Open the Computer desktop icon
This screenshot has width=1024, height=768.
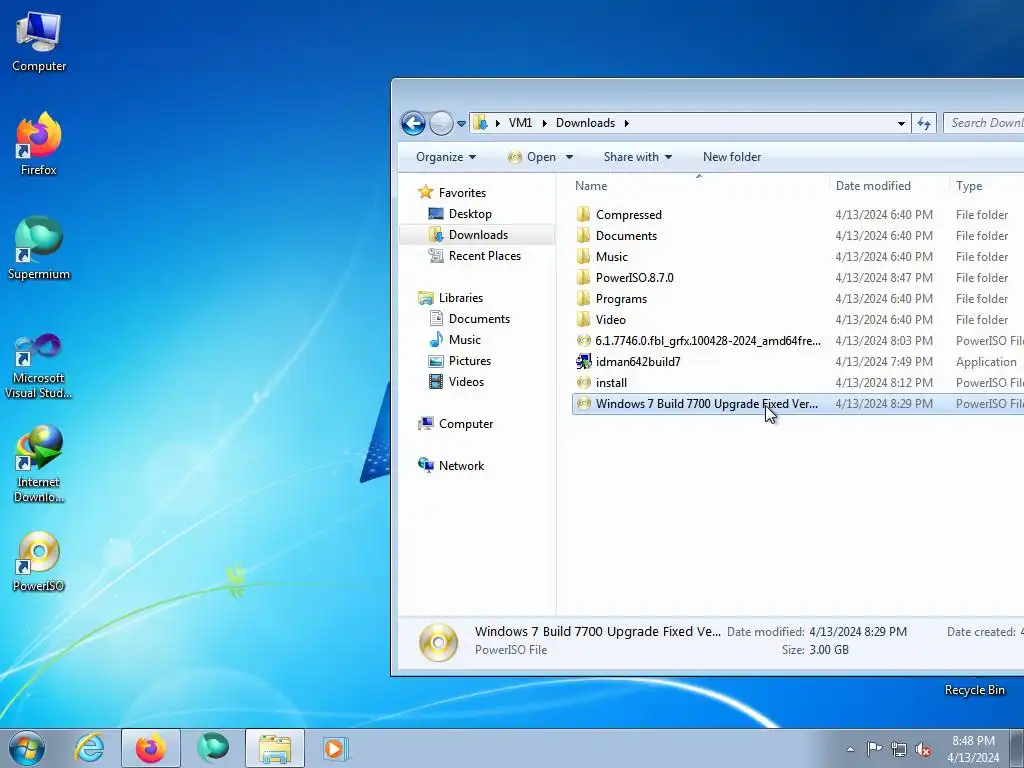click(x=39, y=42)
